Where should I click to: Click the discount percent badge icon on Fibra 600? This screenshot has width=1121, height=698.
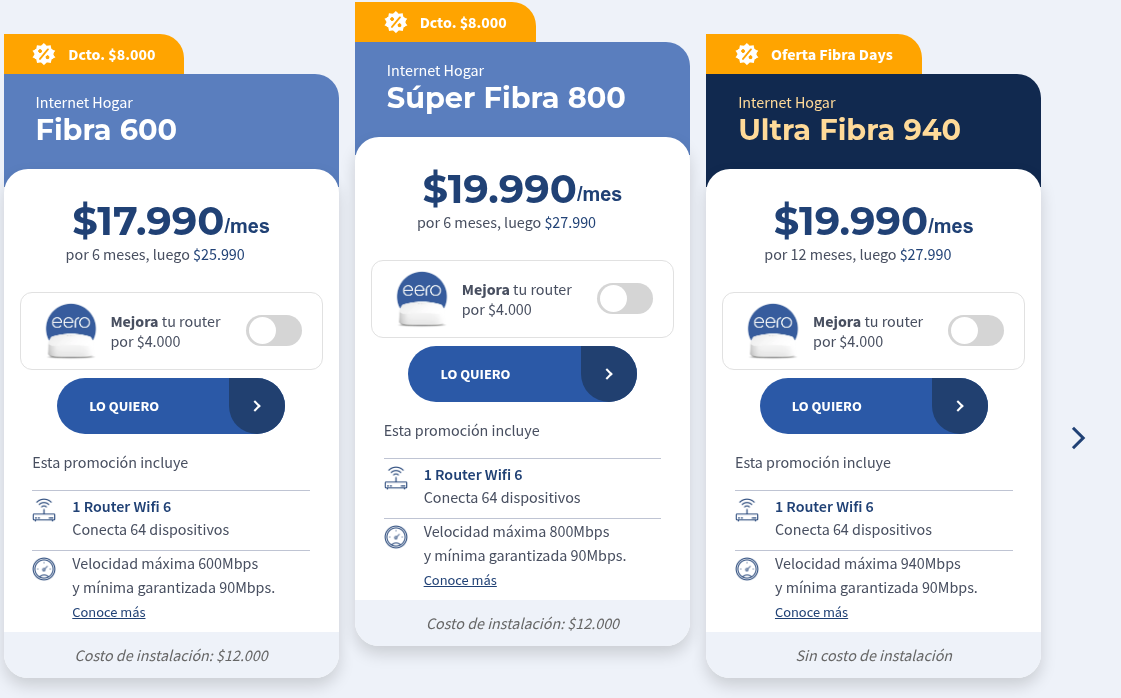click(44, 54)
